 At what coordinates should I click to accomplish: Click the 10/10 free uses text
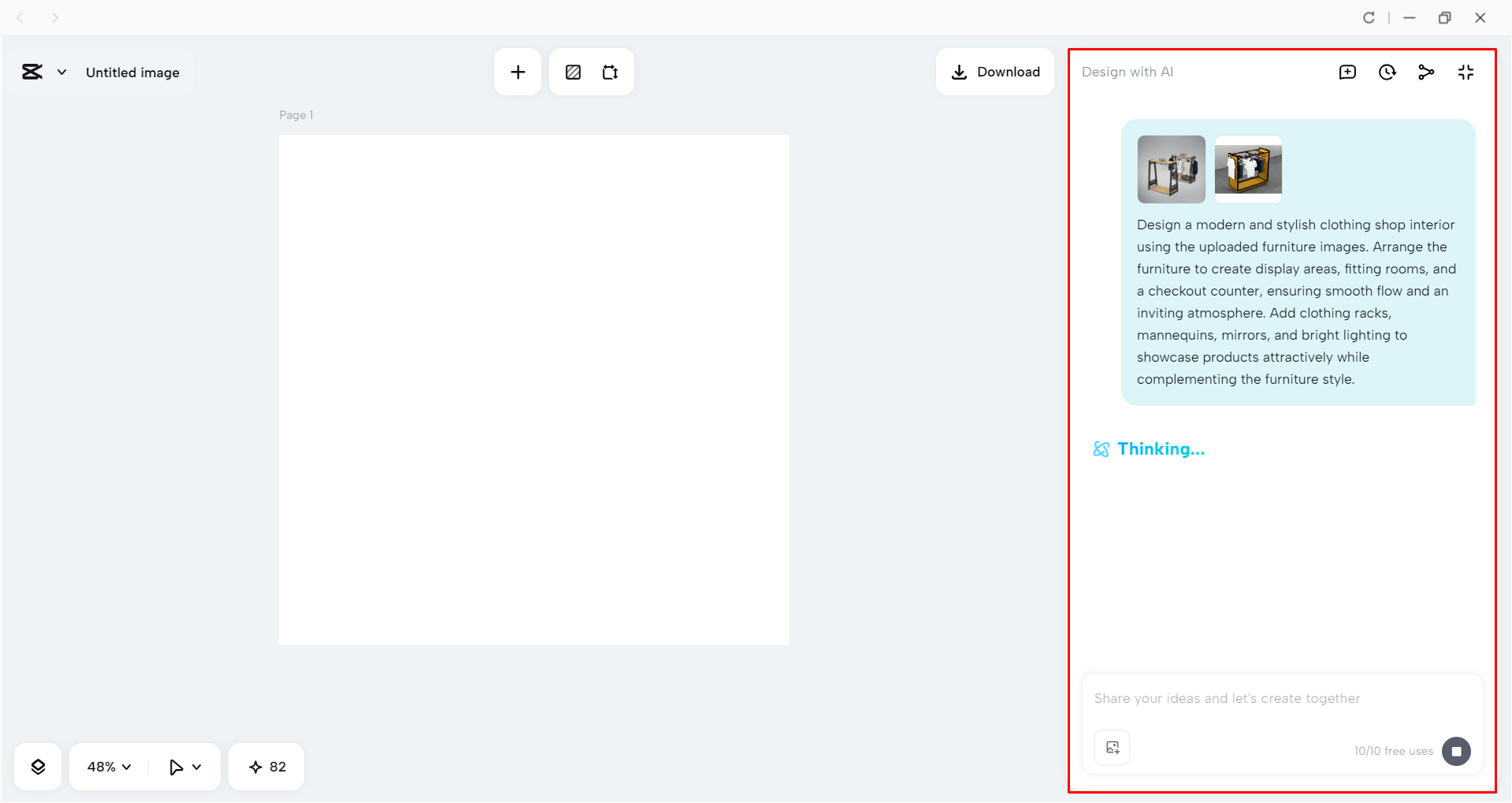pos(1393,751)
